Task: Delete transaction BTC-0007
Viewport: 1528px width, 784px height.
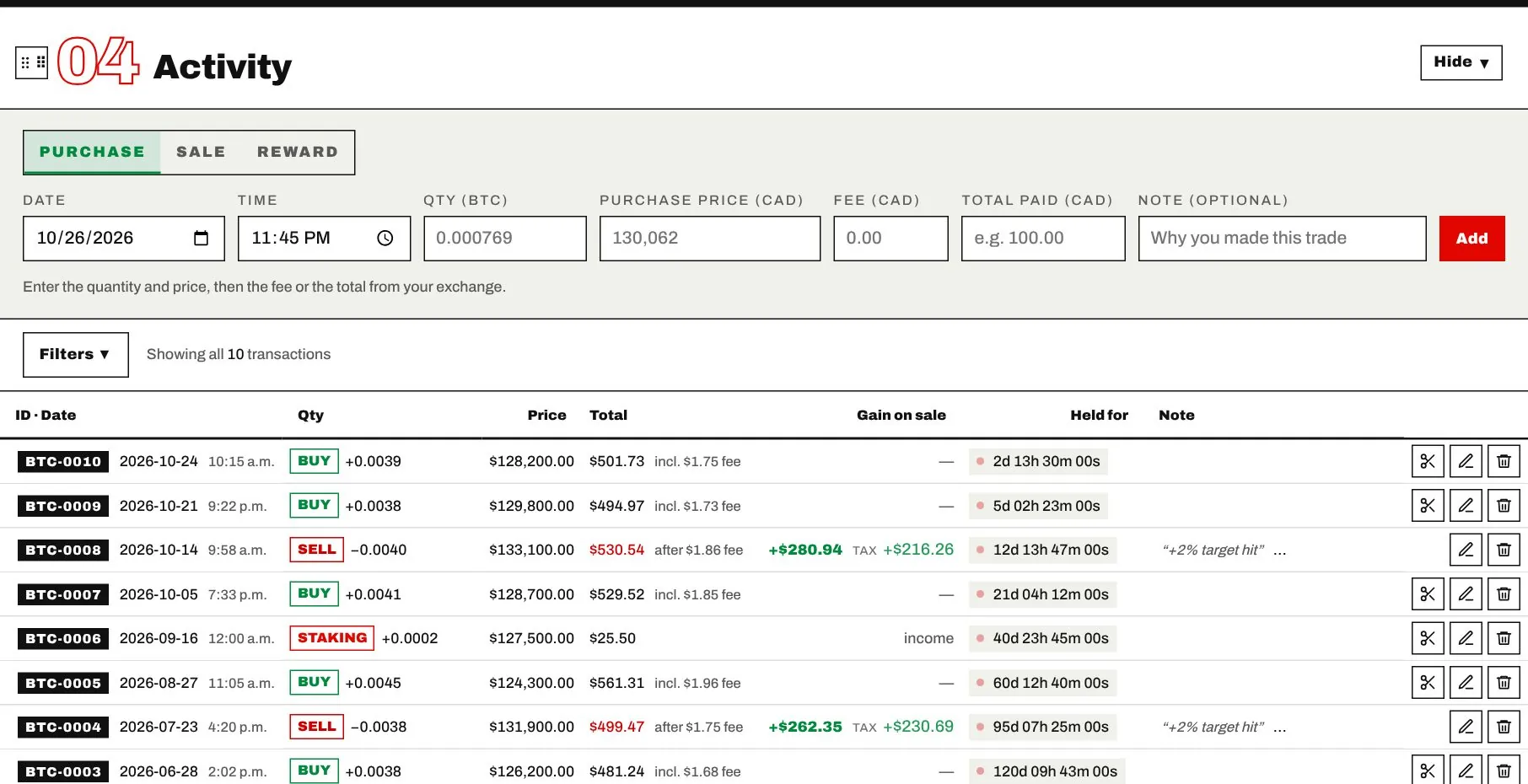Action: click(1504, 594)
